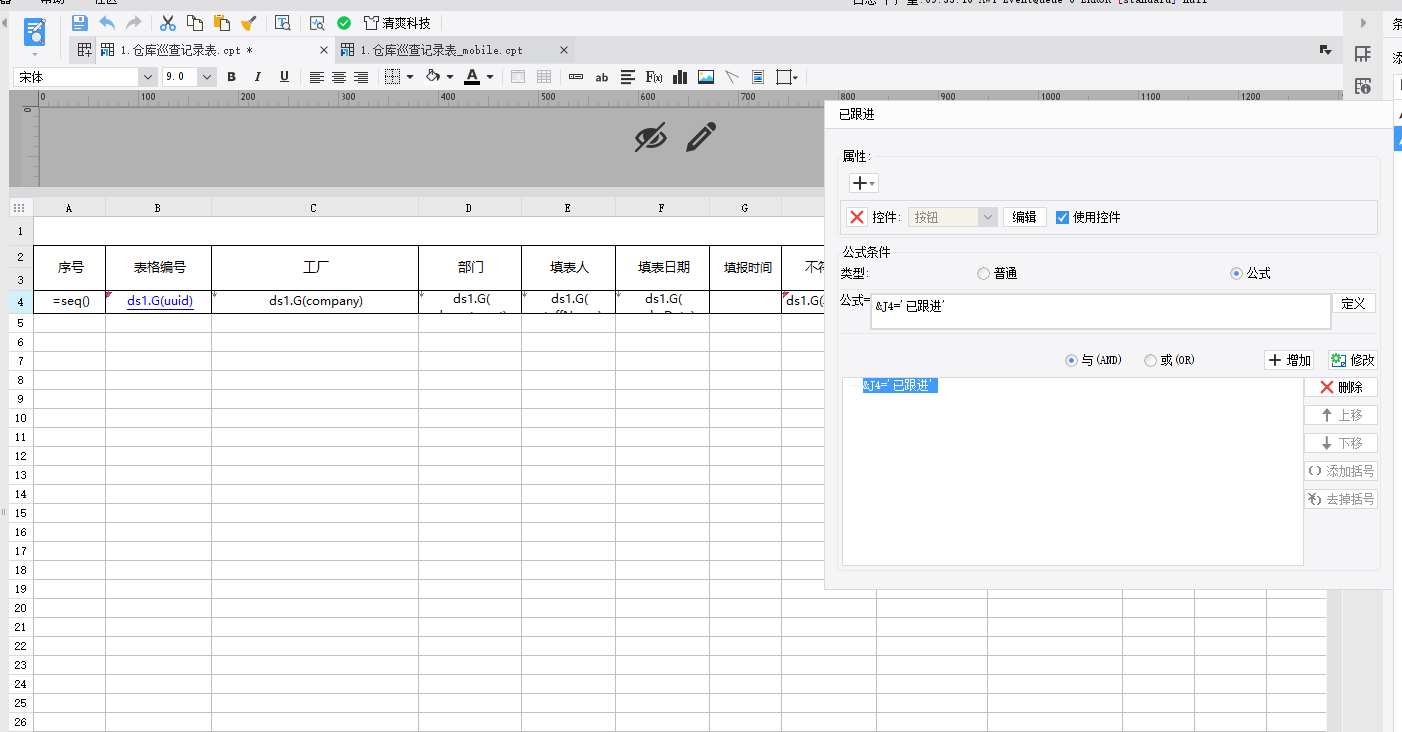Insert a chart using the bar chart icon
Screen dimensions: 1402x732
pos(680,77)
